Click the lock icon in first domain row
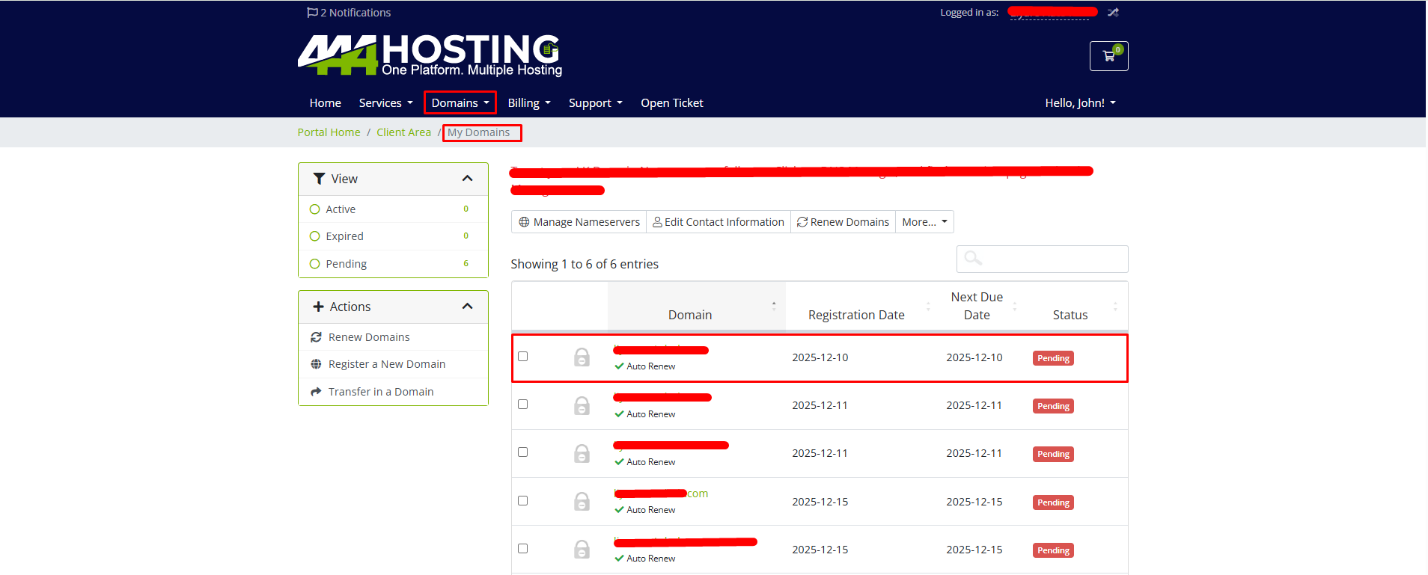This screenshot has height=575, width=1428. coord(581,357)
